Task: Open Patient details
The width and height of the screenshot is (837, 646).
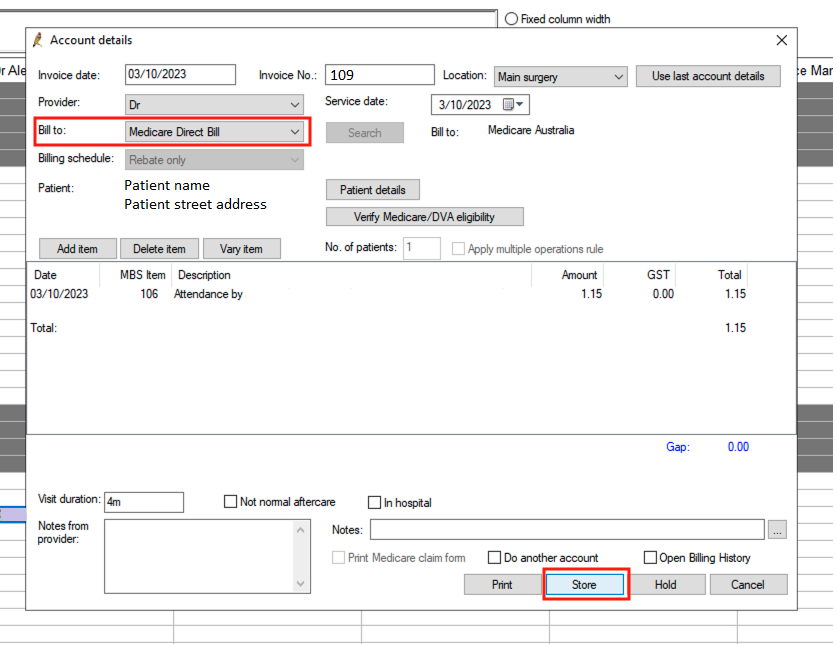Action: [x=372, y=190]
